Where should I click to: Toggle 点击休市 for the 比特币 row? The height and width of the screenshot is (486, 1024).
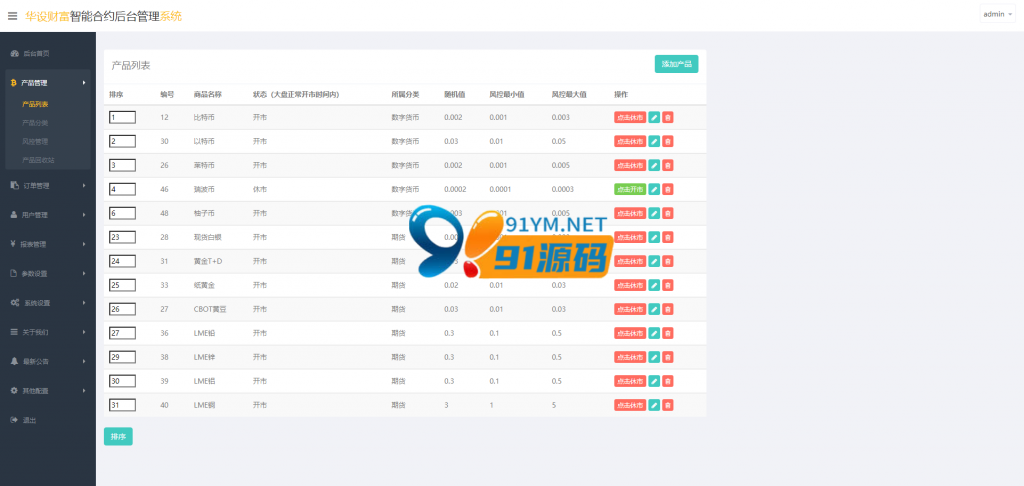(x=630, y=118)
